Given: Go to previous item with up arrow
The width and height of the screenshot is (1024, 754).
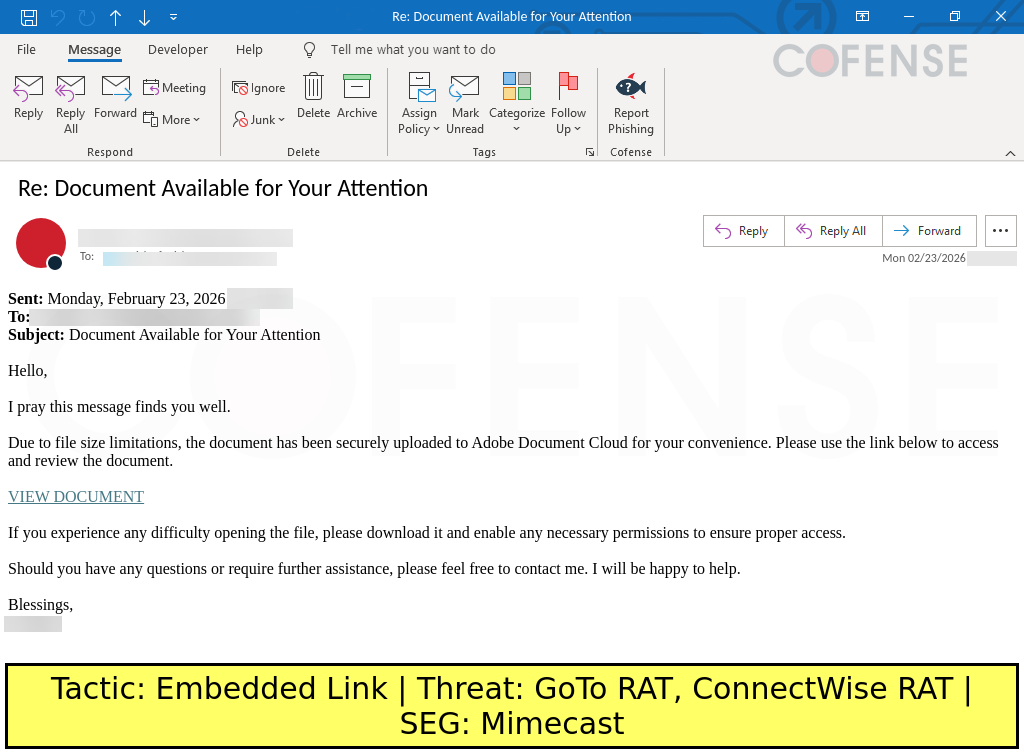Looking at the screenshot, I should pyautogui.click(x=116, y=17).
